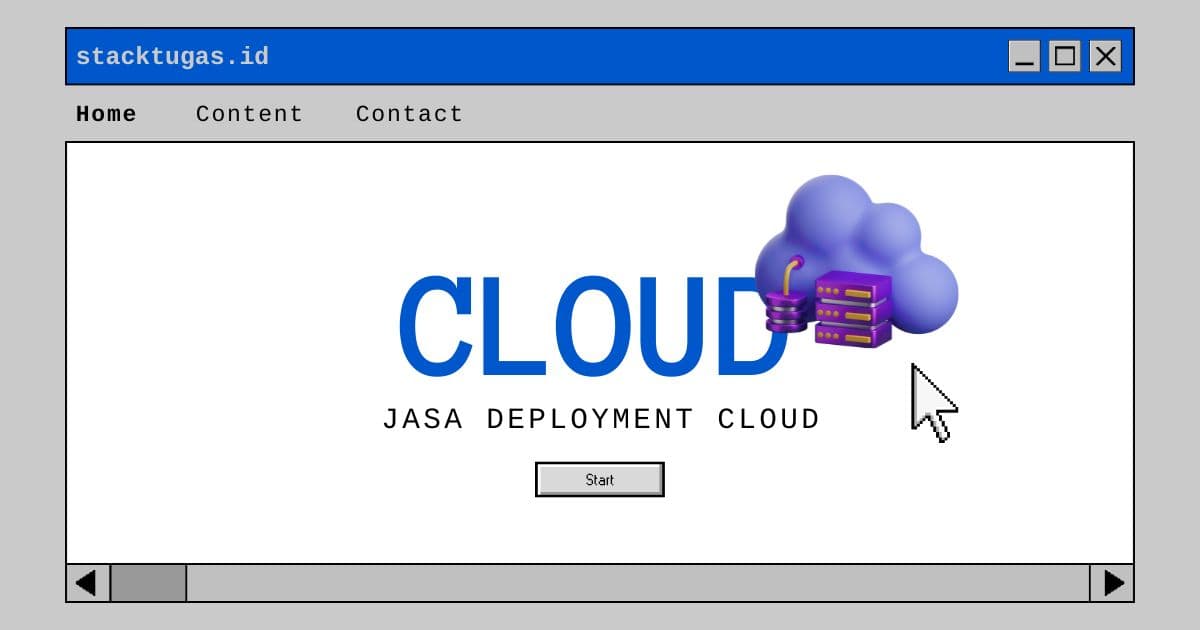Click the Start button
The width and height of the screenshot is (1200, 630).
click(600, 480)
